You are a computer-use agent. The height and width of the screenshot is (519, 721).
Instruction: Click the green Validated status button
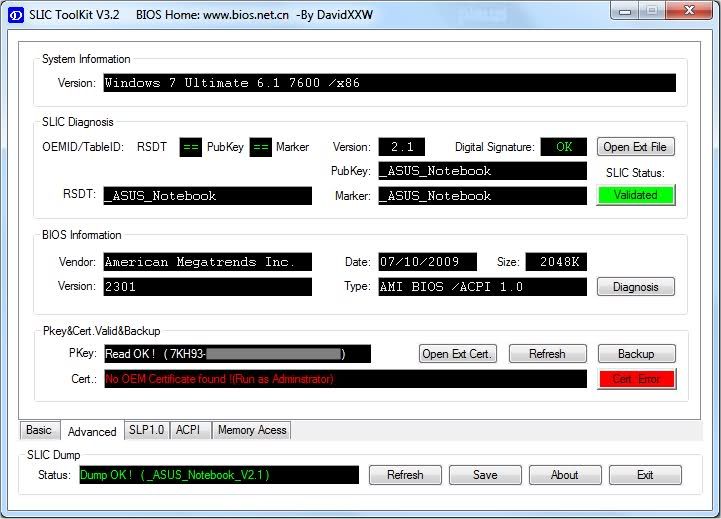[x=635, y=195]
